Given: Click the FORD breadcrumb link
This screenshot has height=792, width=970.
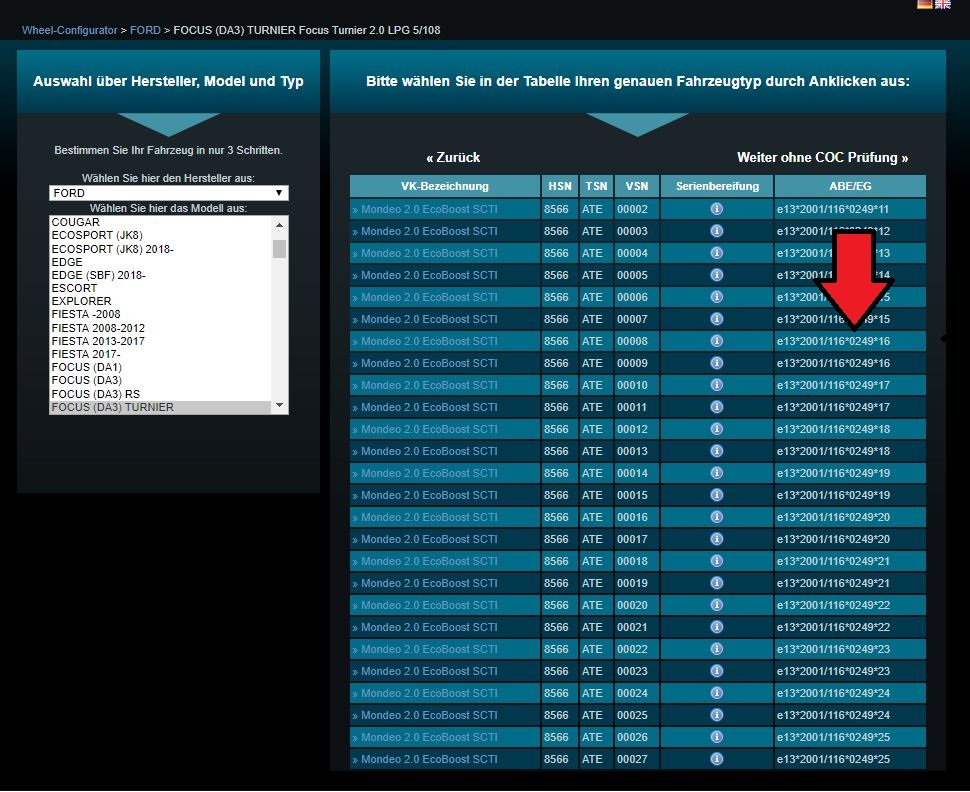Looking at the screenshot, I should click(x=145, y=30).
